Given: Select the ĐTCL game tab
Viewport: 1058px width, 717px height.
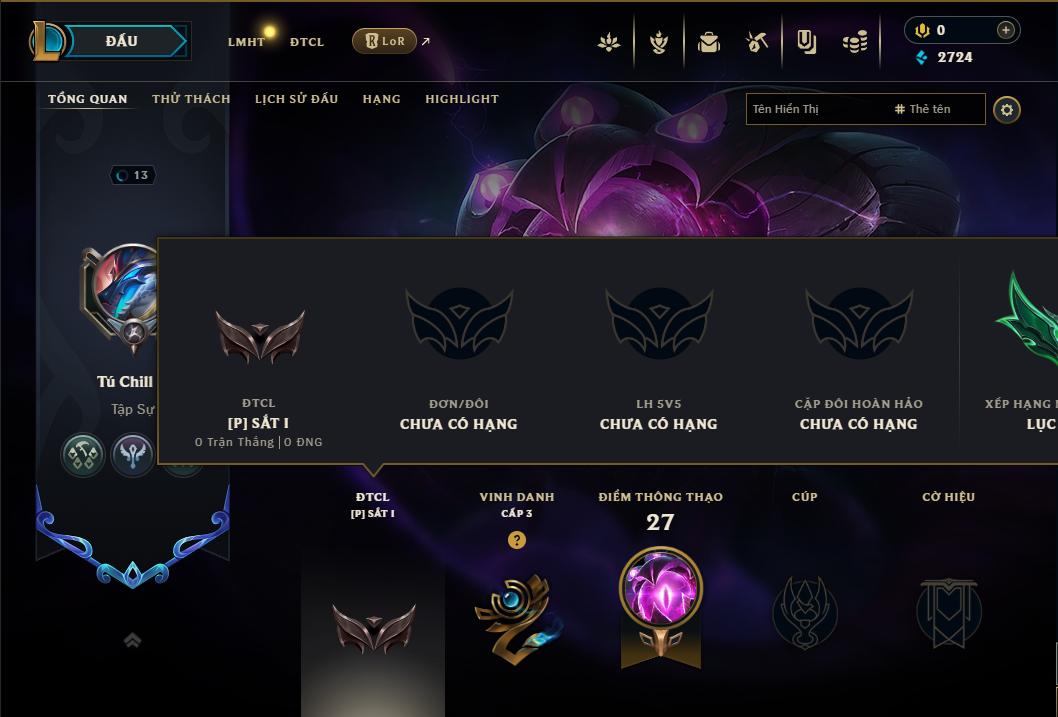Looking at the screenshot, I should point(307,42).
